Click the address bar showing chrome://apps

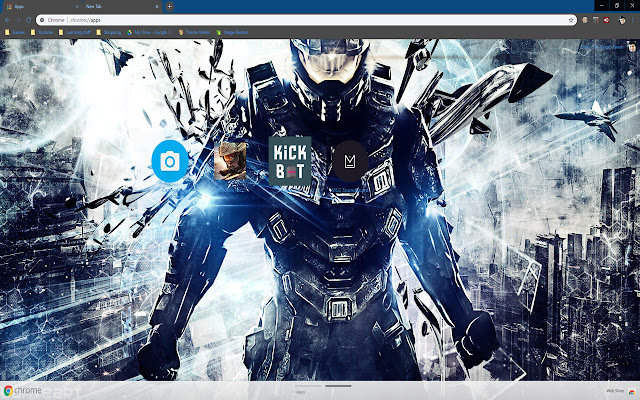coord(306,20)
